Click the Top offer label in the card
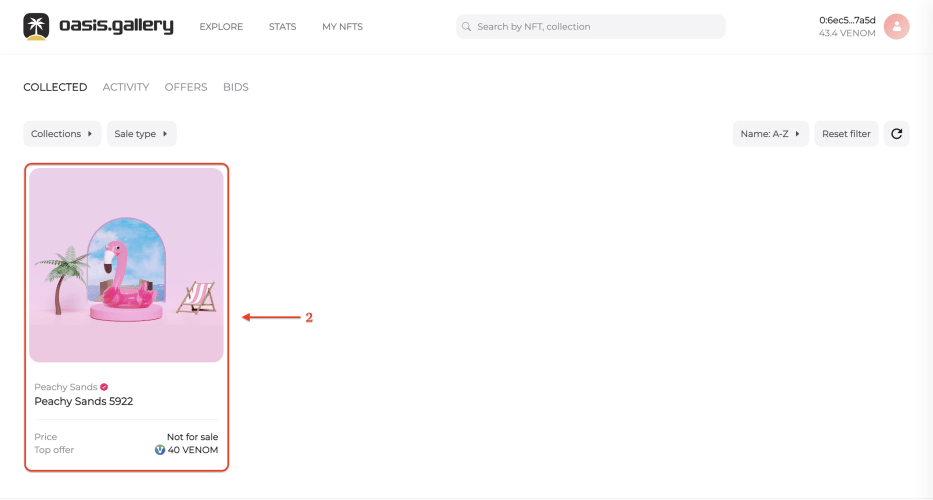 pos(54,450)
